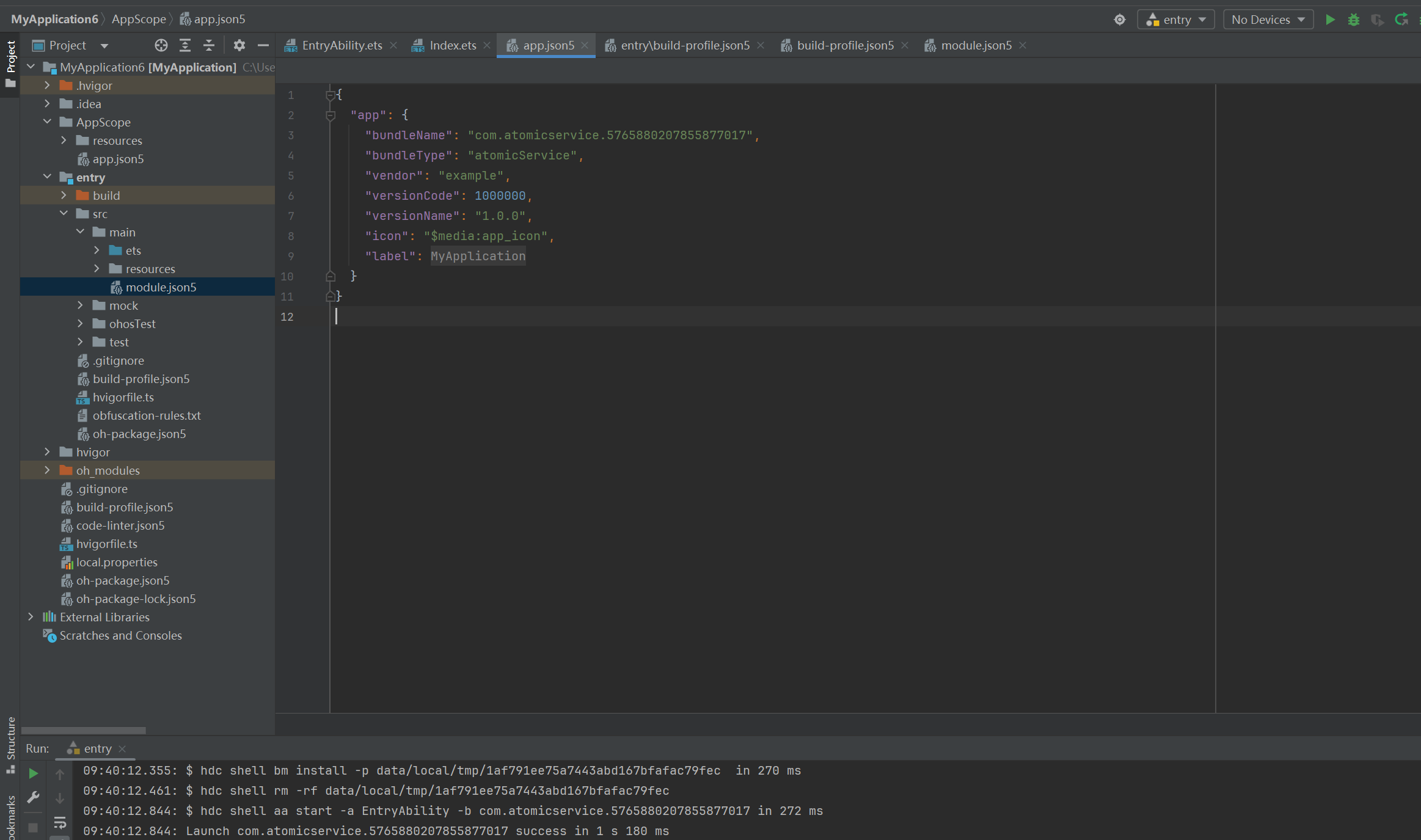
Task: Open the Project tool window stripe button
Action: click(x=10, y=64)
